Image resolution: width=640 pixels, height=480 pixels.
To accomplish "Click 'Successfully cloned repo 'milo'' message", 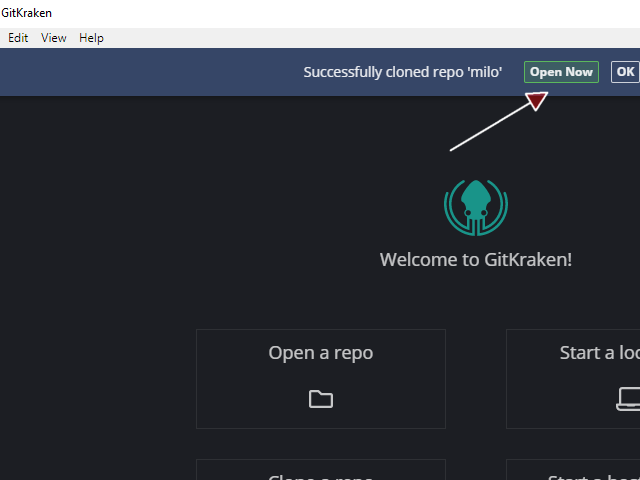I will click(x=402, y=72).
